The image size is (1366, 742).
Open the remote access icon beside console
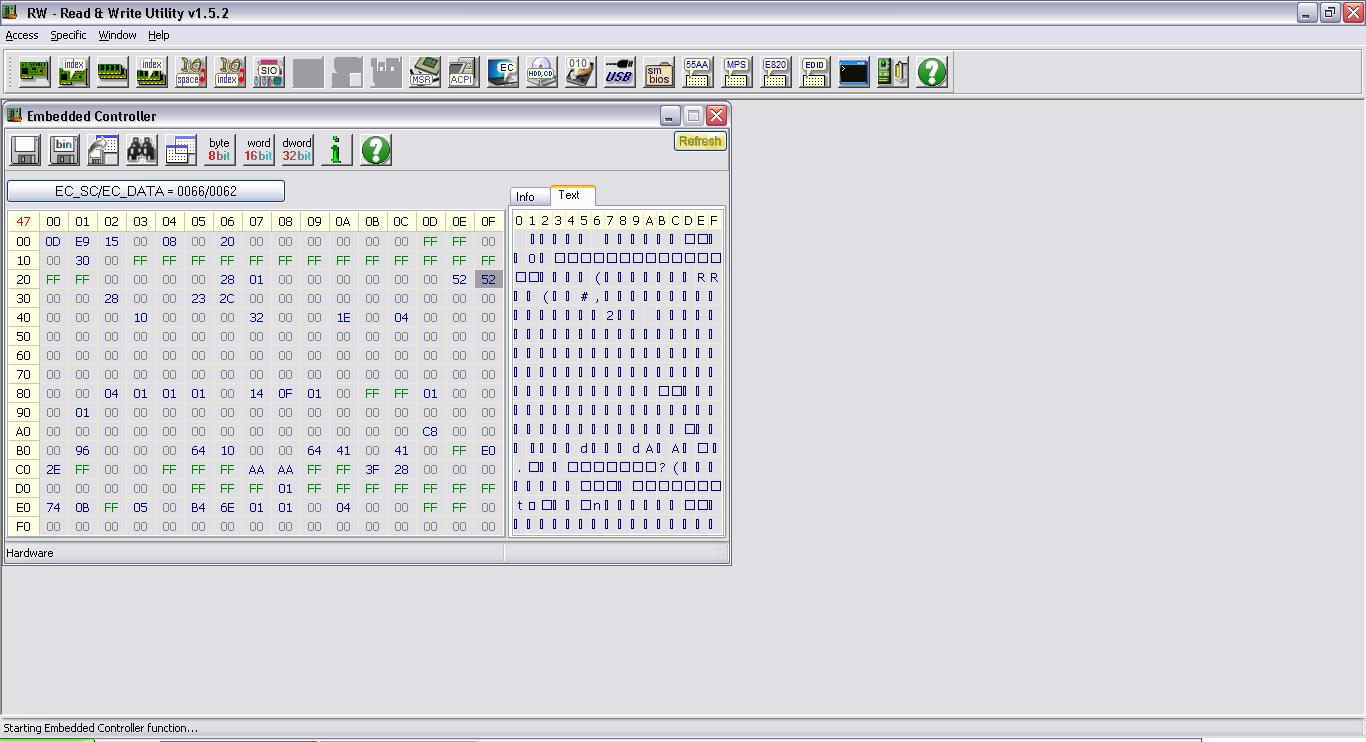(x=892, y=72)
